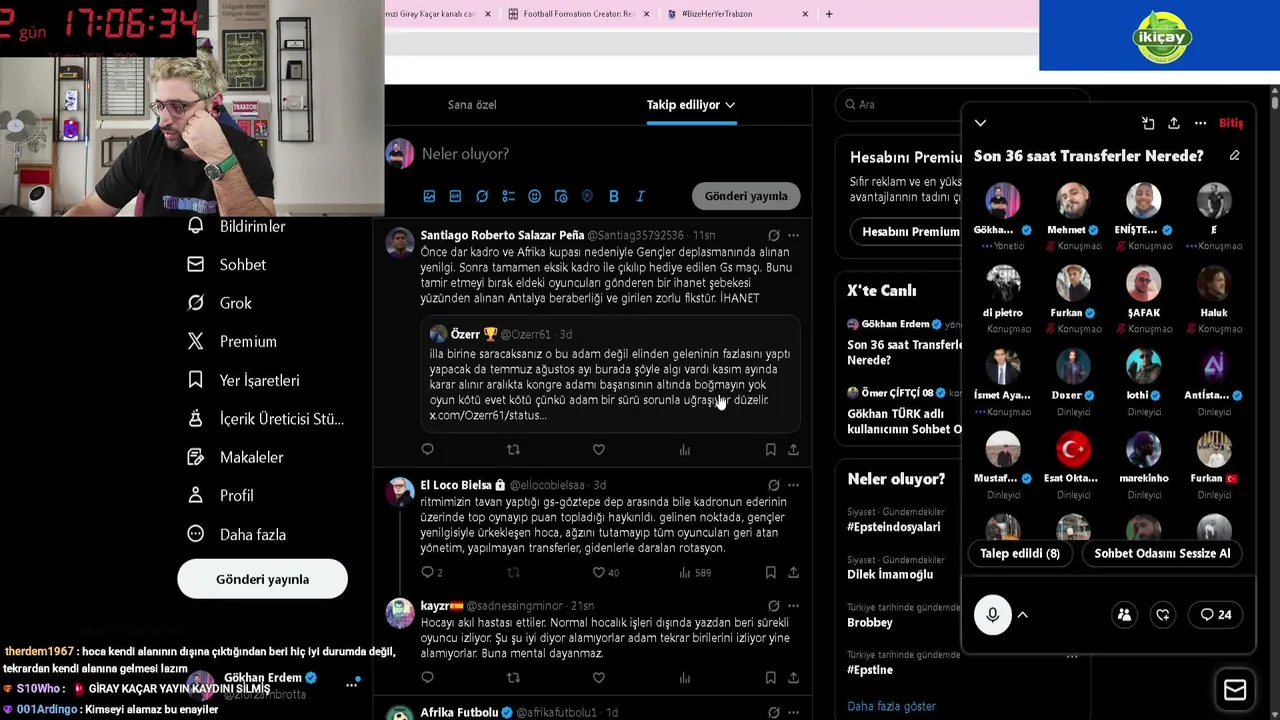The width and height of the screenshot is (1280, 720).
Task: Open Sohbet in the sidebar
Action: [226, 265]
